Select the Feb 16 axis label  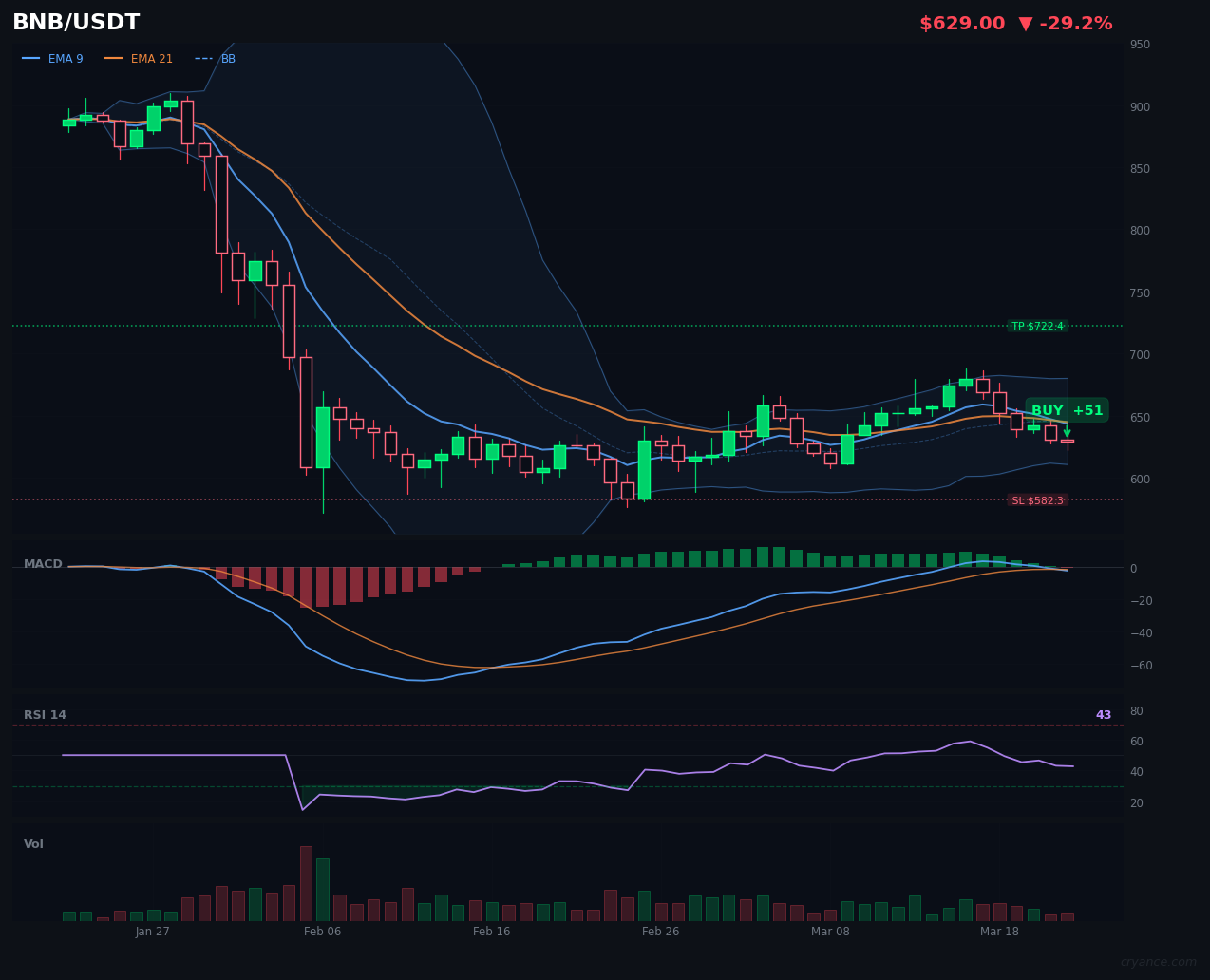[491, 932]
